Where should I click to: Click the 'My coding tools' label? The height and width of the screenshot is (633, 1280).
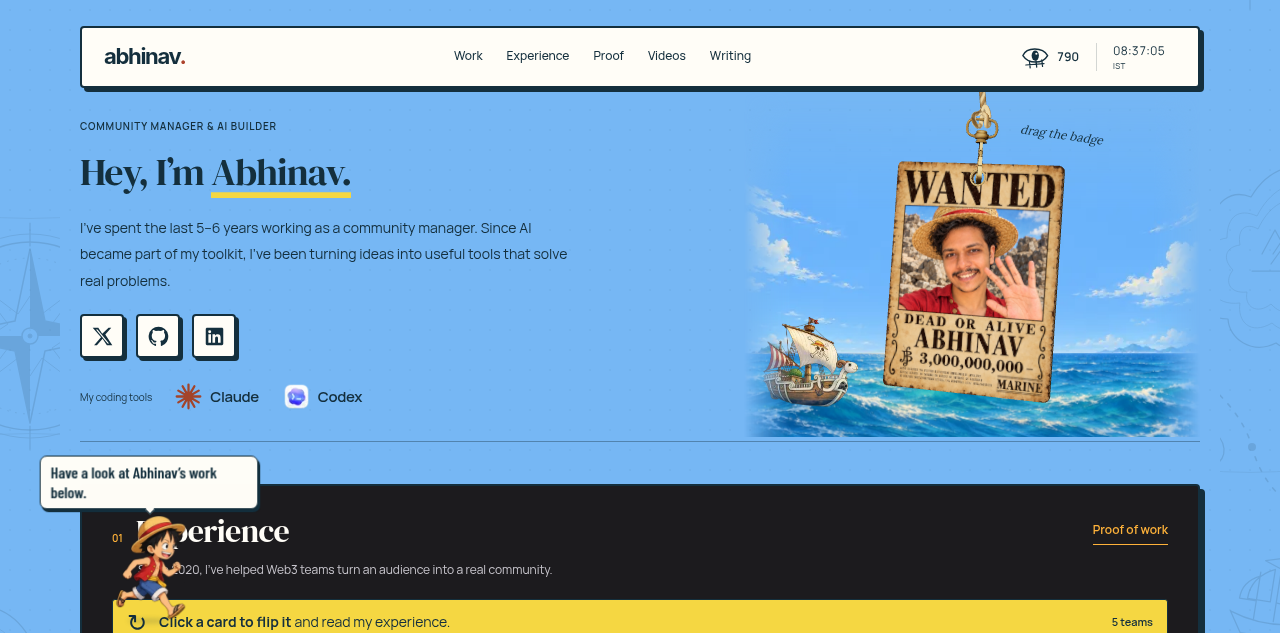(x=116, y=397)
